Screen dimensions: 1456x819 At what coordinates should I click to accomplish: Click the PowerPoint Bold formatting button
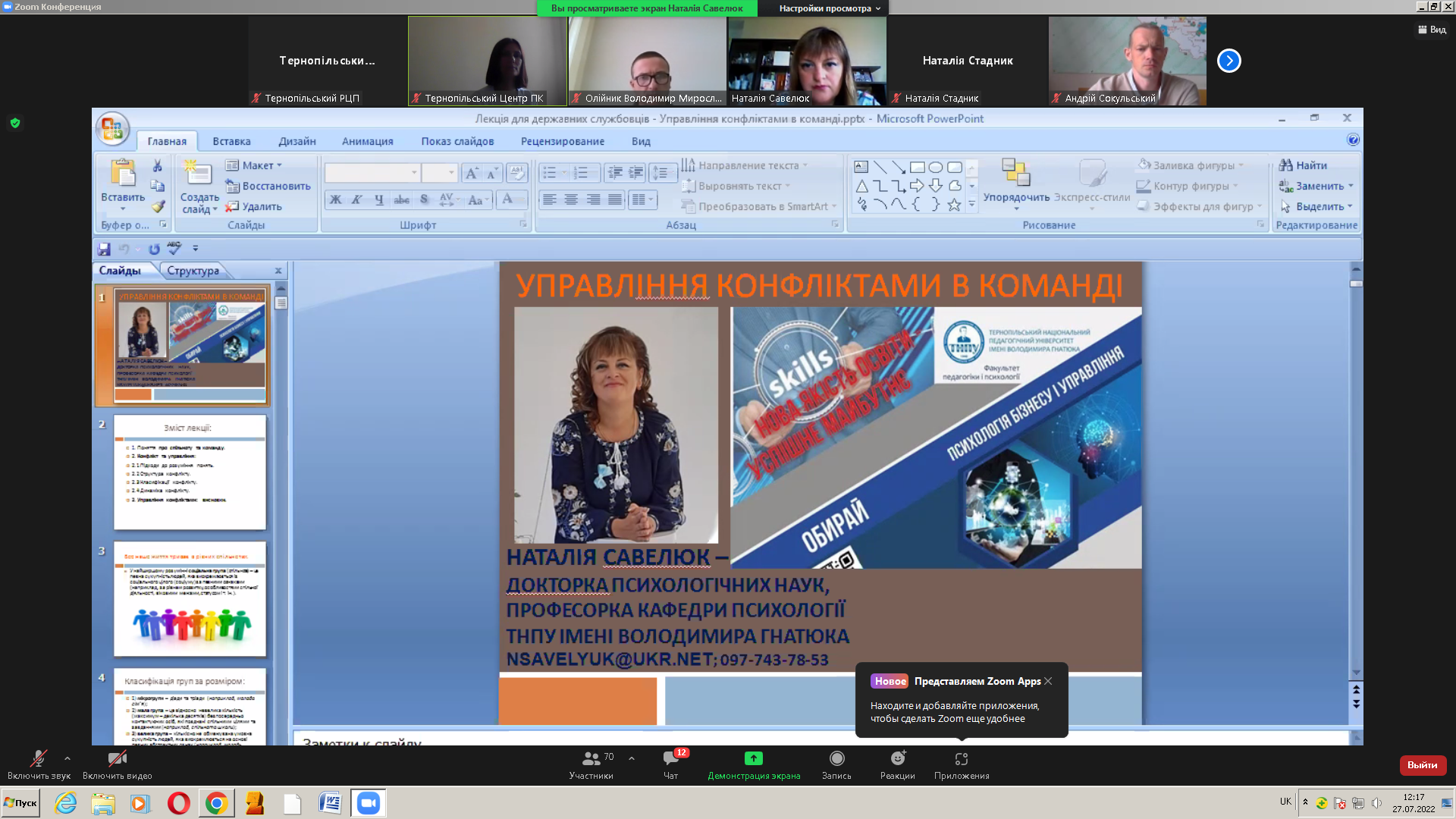click(x=336, y=200)
